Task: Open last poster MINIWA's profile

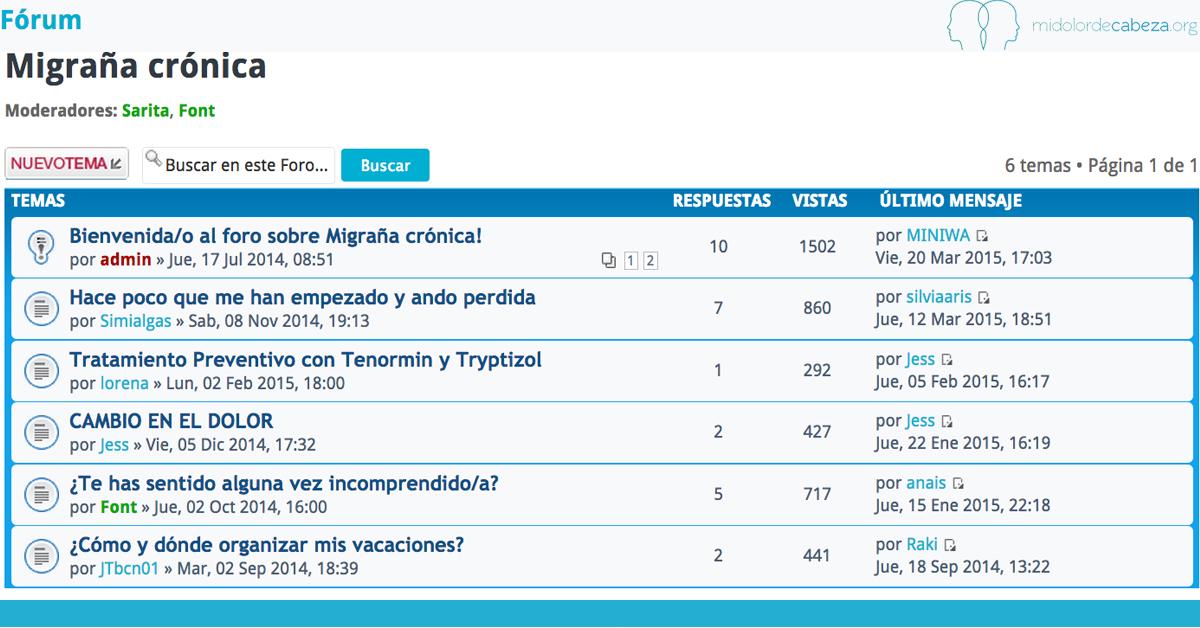Action: coord(938,236)
